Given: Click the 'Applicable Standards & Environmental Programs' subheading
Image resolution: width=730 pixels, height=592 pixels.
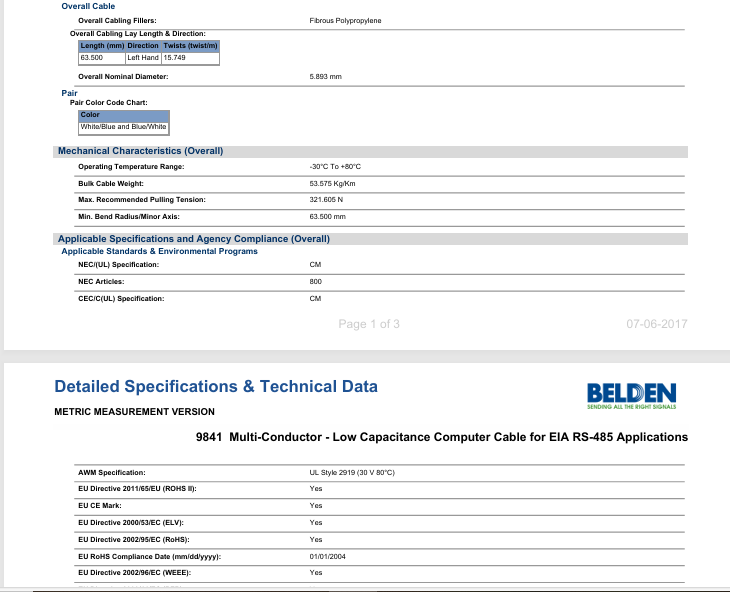Looking at the screenshot, I should point(159,251).
